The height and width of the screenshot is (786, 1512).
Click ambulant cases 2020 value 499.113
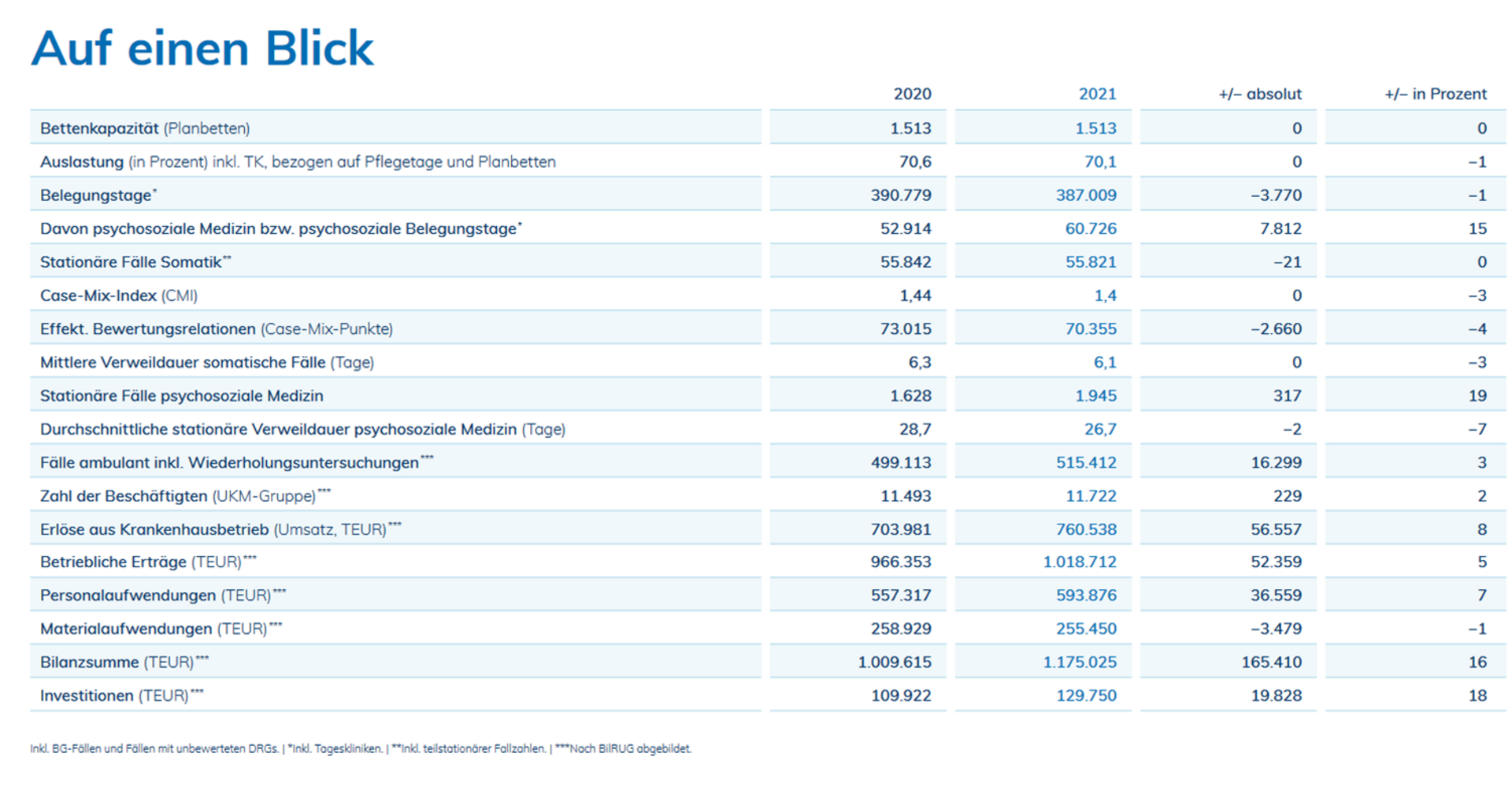click(901, 462)
